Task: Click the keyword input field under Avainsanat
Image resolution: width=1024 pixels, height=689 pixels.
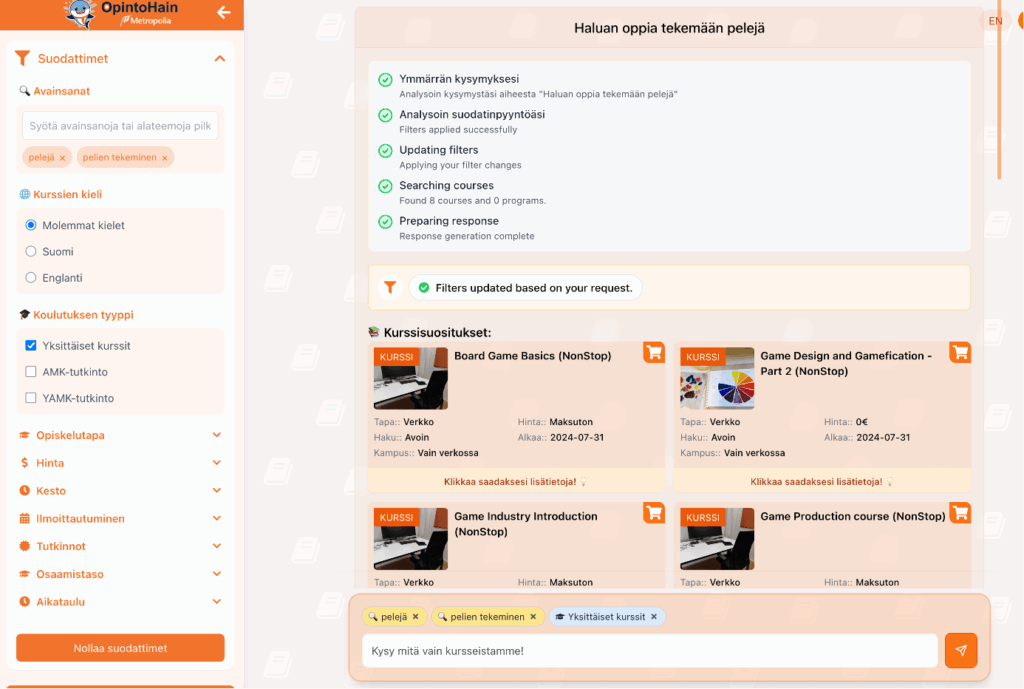Action: point(120,126)
